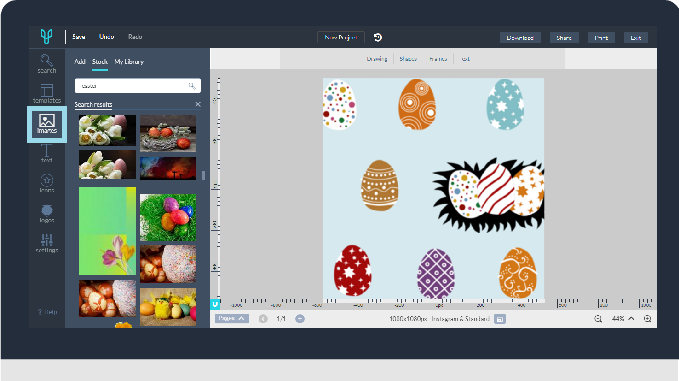Select the red striped egg in nest

pos(496,189)
